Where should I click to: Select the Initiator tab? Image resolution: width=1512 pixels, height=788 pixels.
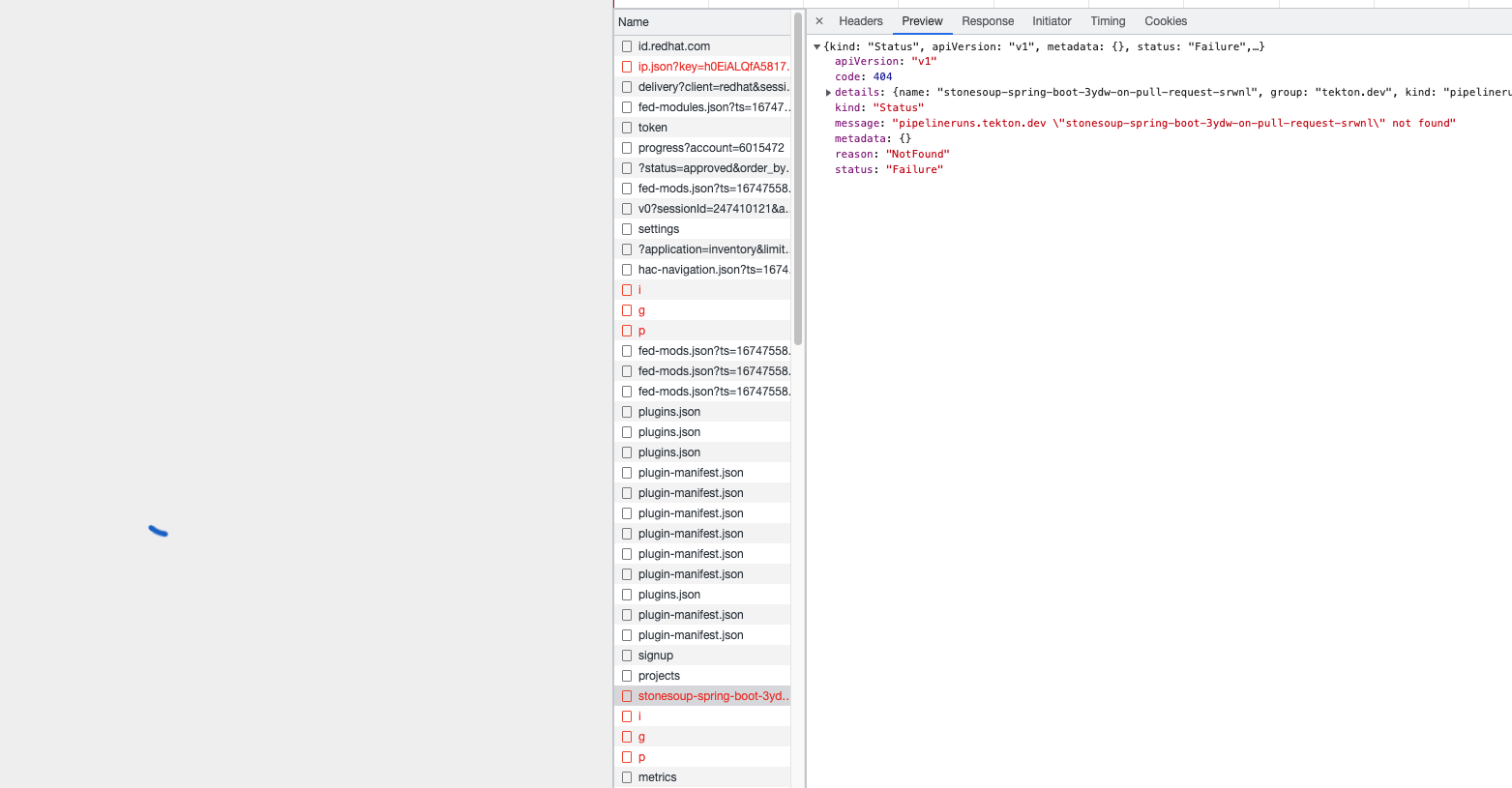[x=1051, y=21]
